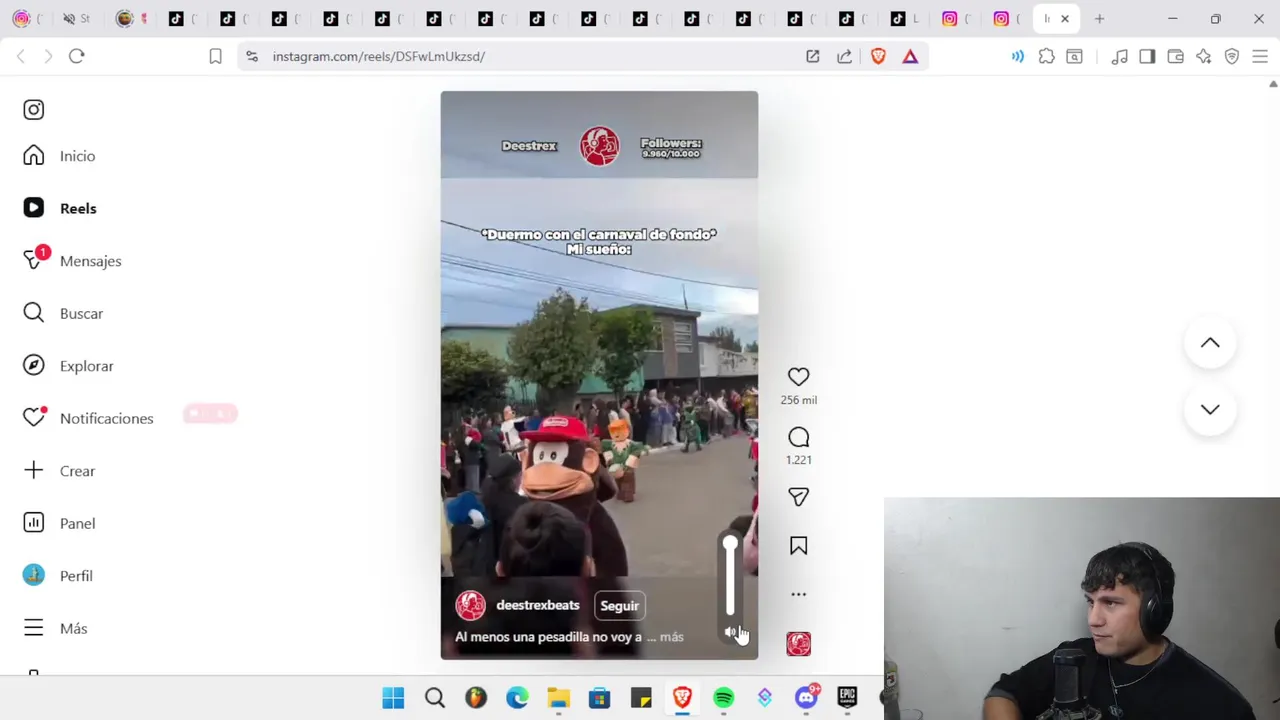Open Leo AI sparkle icon

pyautogui.click(x=1203, y=57)
